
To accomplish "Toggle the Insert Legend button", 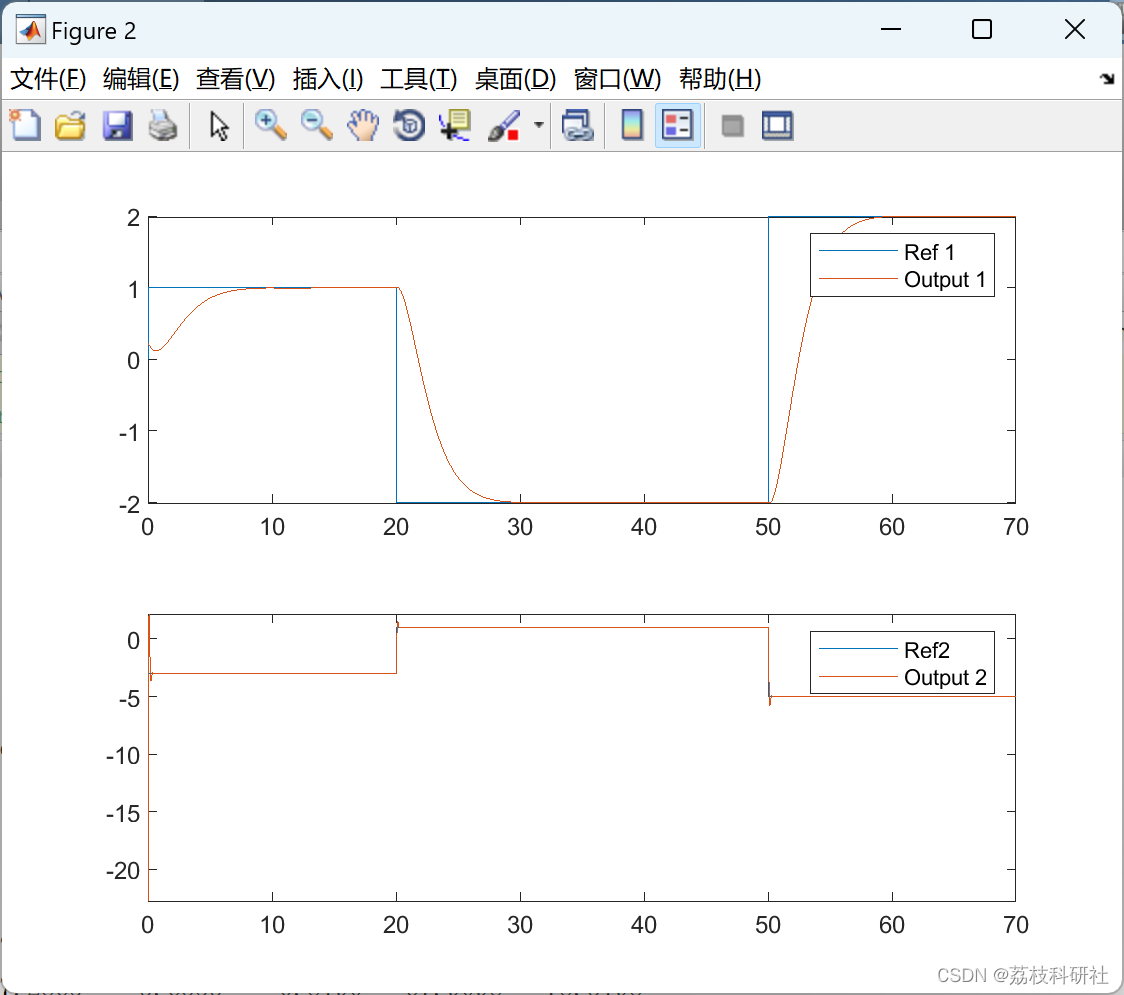I will click(x=677, y=125).
